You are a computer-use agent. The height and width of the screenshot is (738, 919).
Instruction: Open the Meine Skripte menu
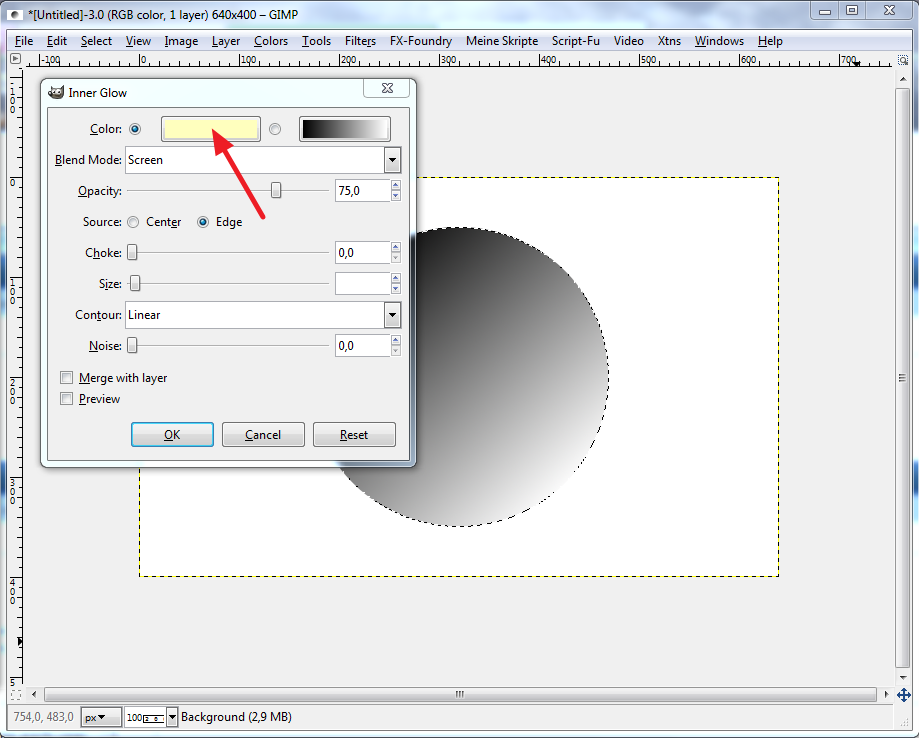502,41
